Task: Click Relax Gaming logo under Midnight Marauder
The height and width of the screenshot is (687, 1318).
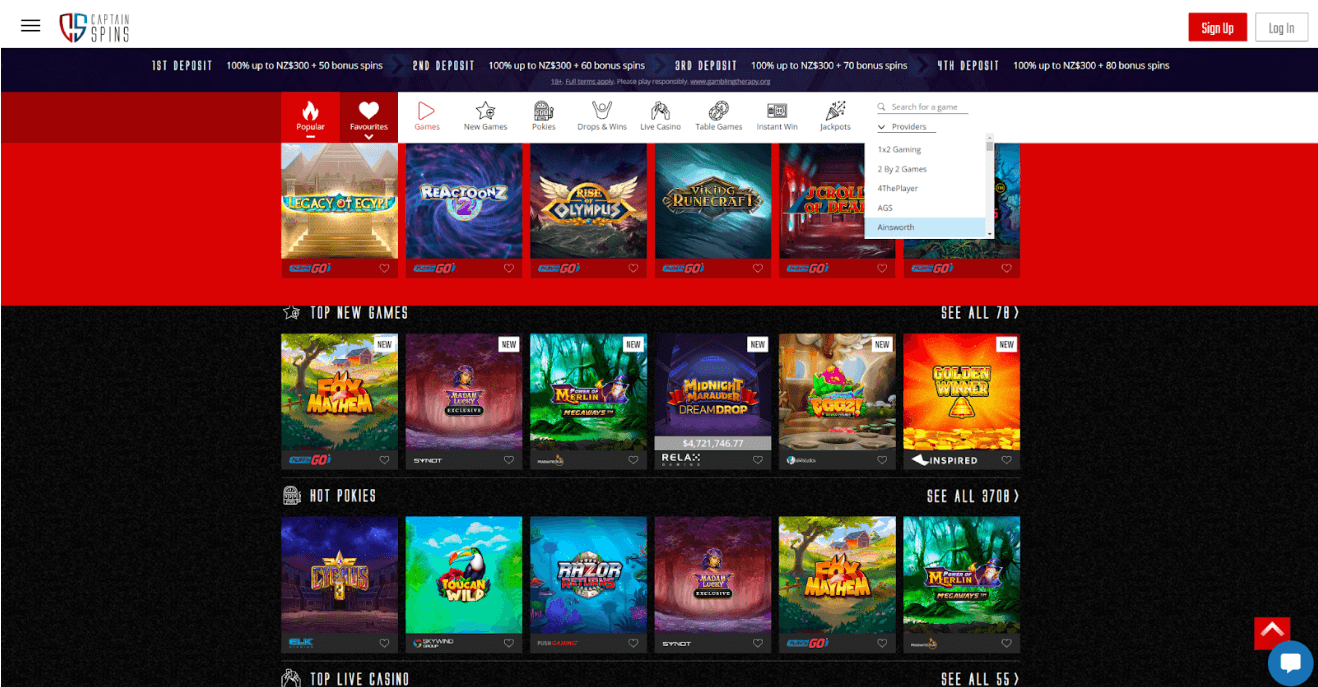Action: 681,460
